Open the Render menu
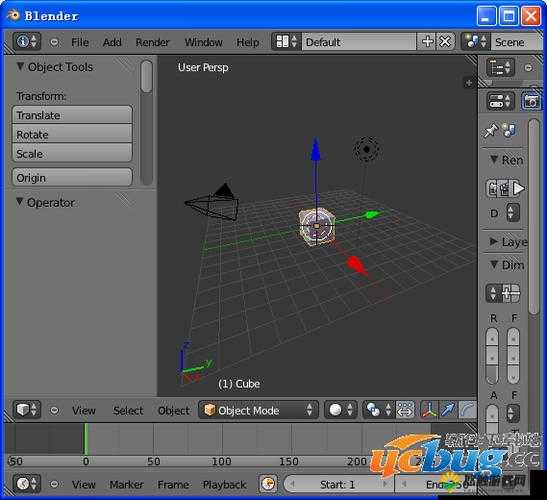This screenshot has width=547, height=500. click(x=152, y=42)
